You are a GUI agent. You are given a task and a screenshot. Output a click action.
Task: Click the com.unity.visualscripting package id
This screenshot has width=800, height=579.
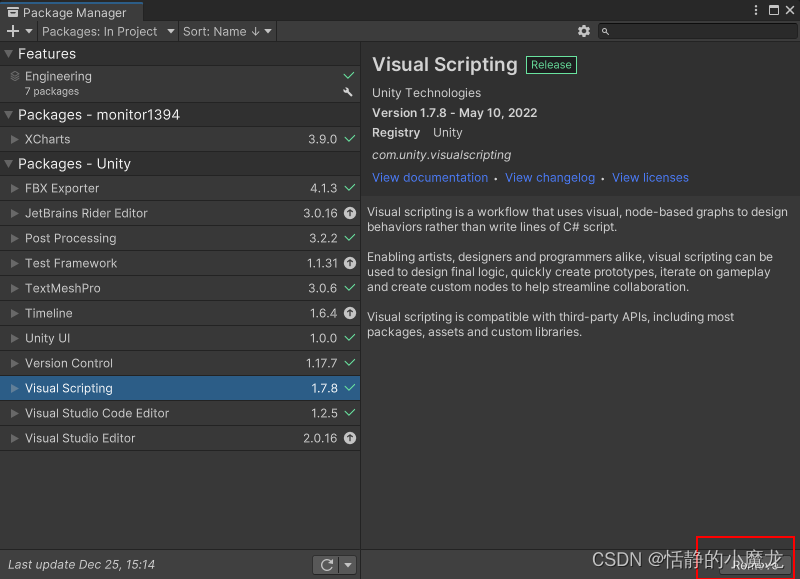coord(441,155)
